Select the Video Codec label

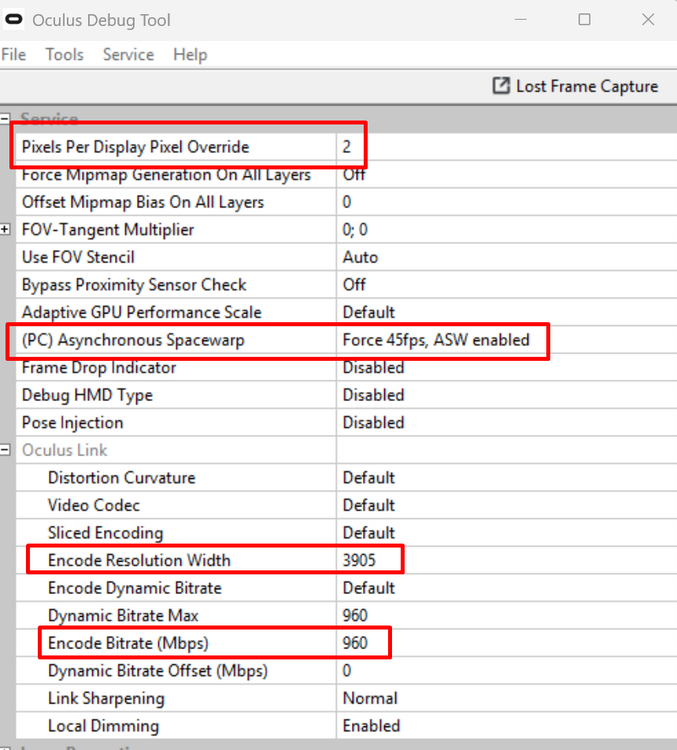(94, 506)
